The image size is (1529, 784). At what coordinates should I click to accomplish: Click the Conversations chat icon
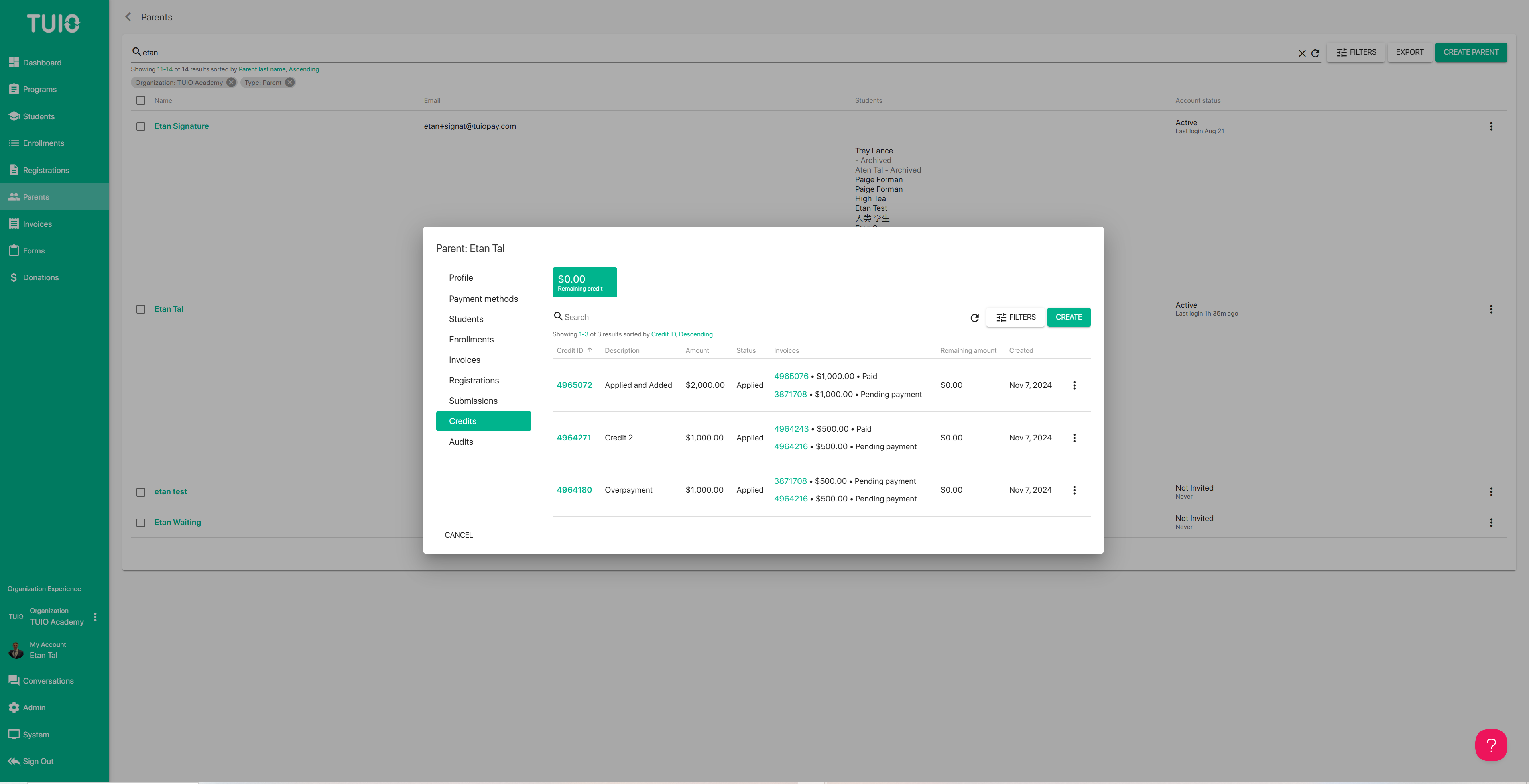[x=14, y=681]
